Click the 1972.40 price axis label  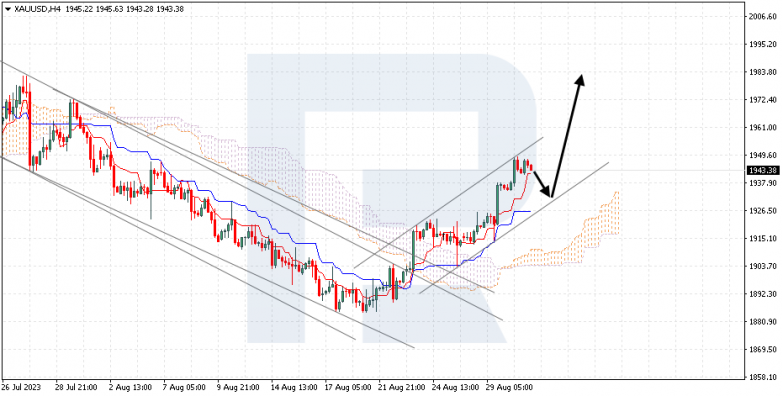coord(763,100)
